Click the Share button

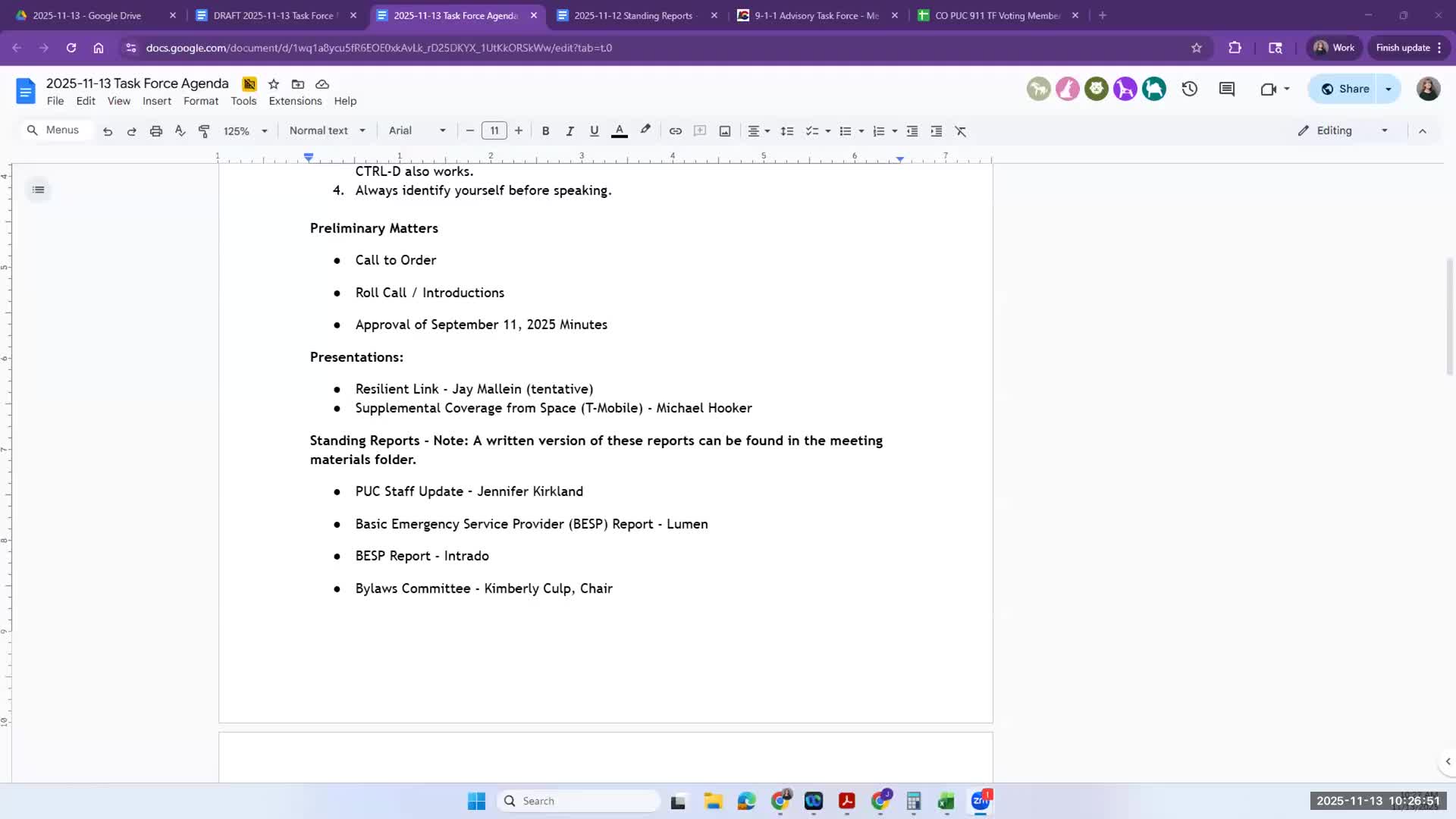point(1345,89)
